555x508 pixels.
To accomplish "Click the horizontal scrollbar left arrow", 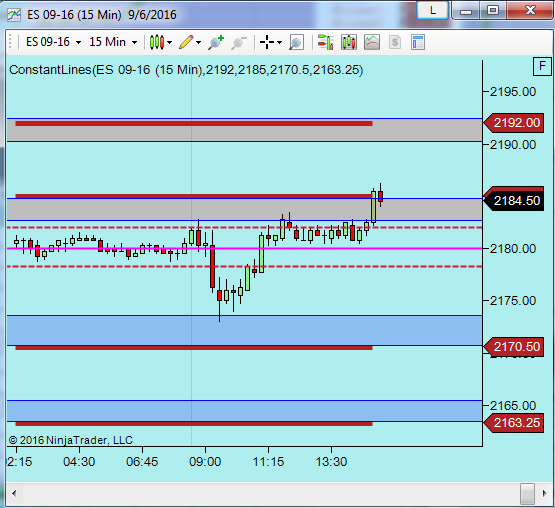I will point(14,493).
